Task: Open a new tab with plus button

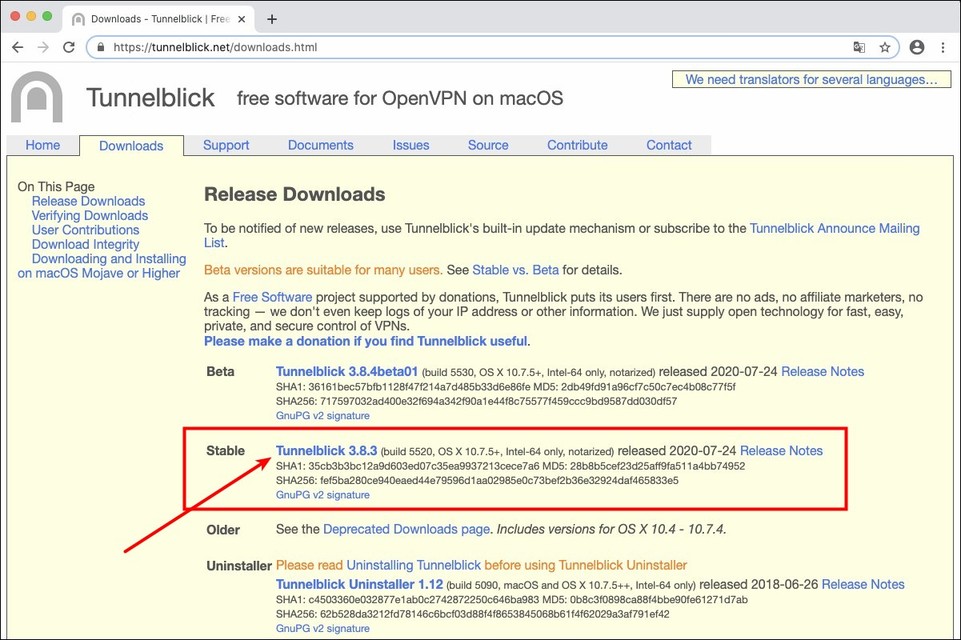Action: (272, 19)
